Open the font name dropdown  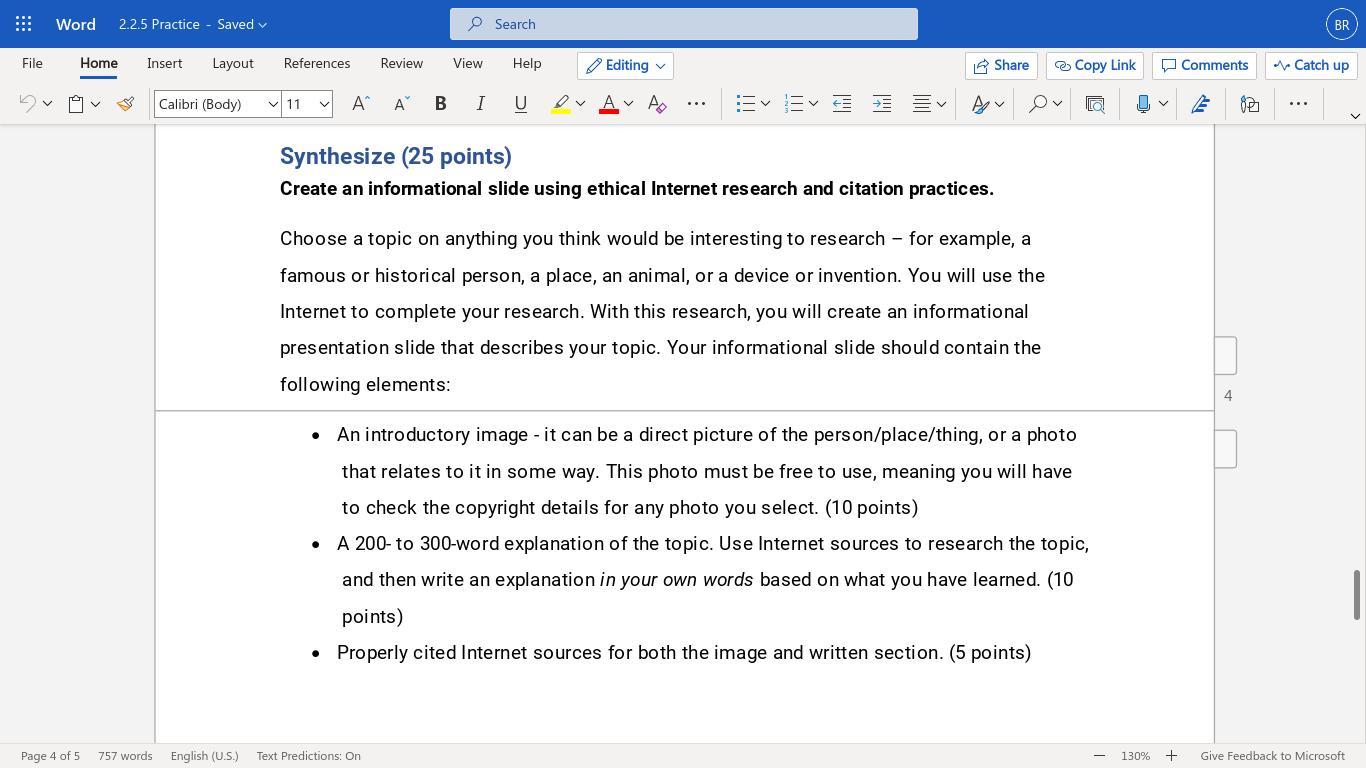coord(272,104)
